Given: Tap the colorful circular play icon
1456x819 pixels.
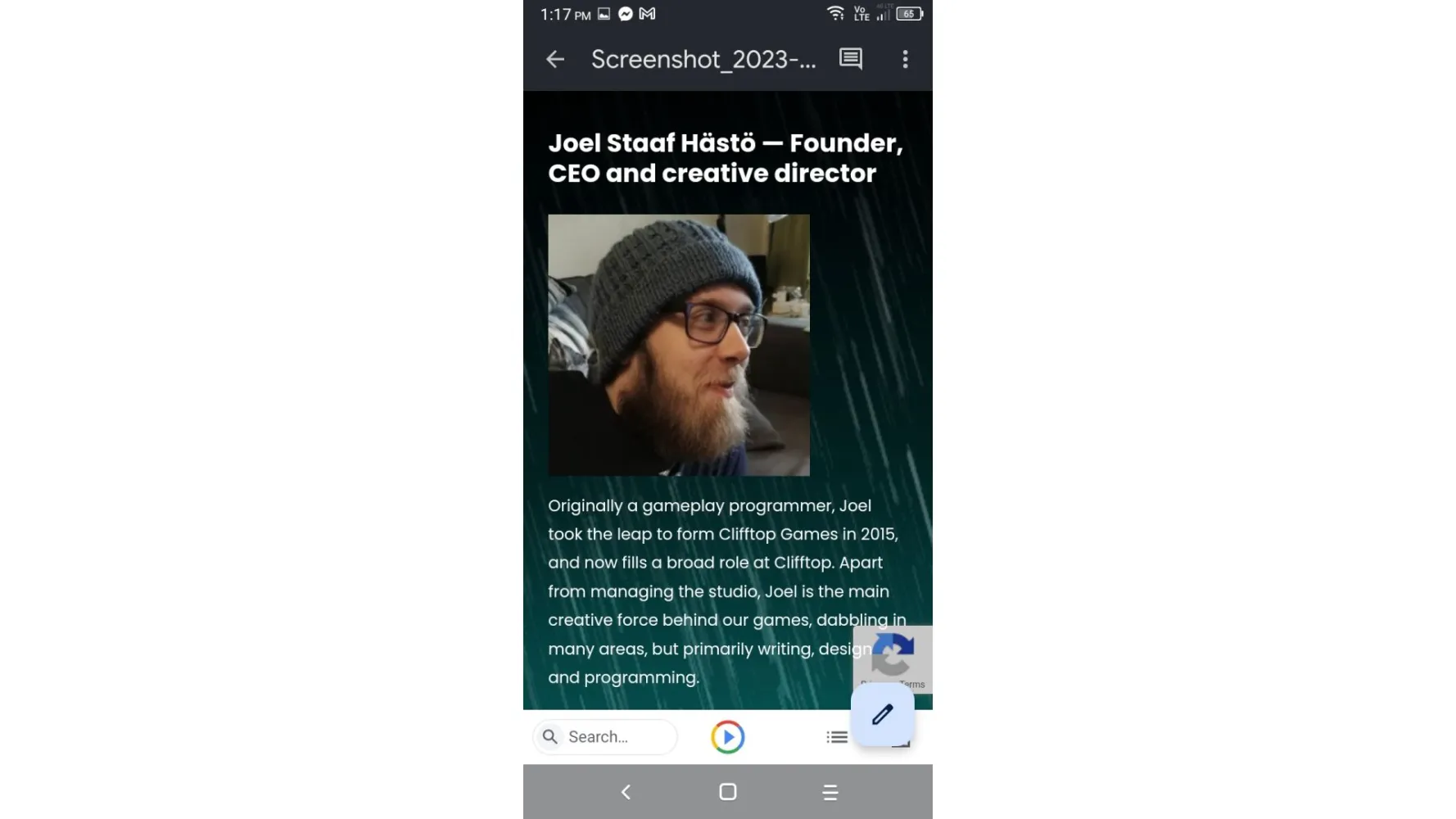Looking at the screenshot, I should pos(727,737).
